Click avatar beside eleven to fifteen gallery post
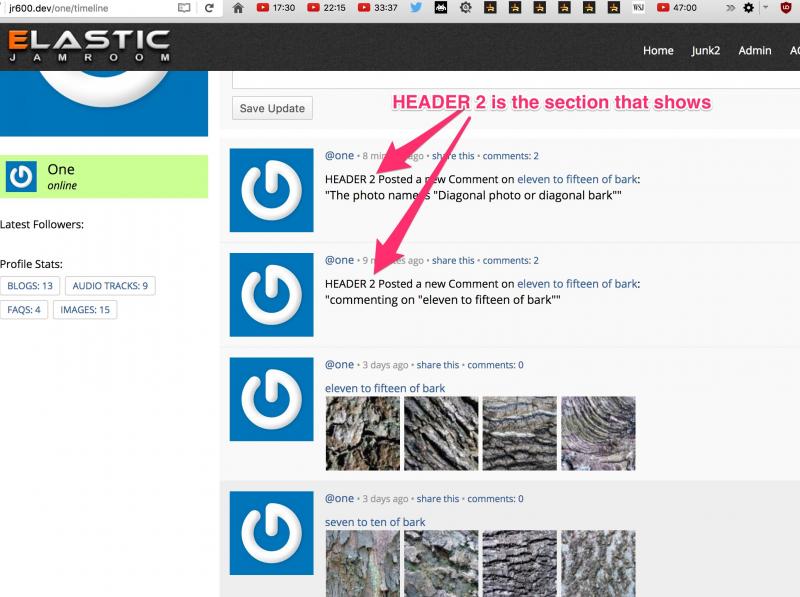The width and height of the screenshot is (800, 597). pyautogui.click(x=271, y=399)
